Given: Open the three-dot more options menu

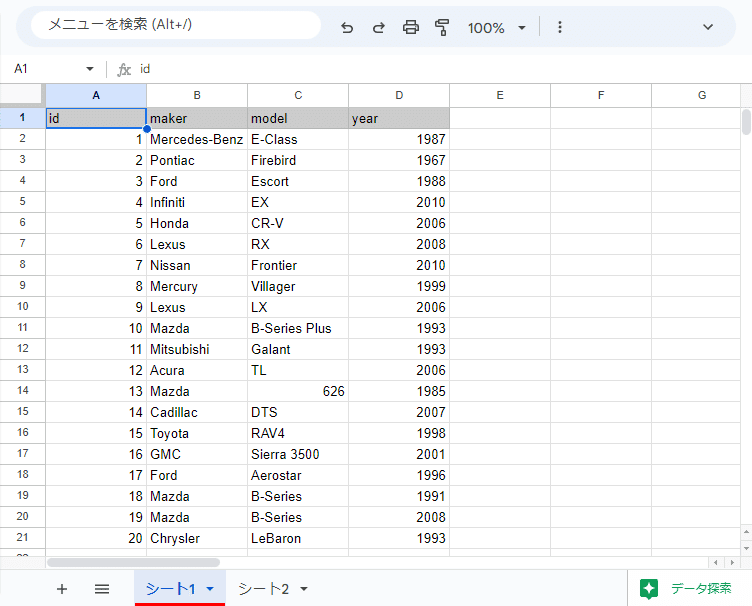Looking at the screenshot, I should coord(560,27).
